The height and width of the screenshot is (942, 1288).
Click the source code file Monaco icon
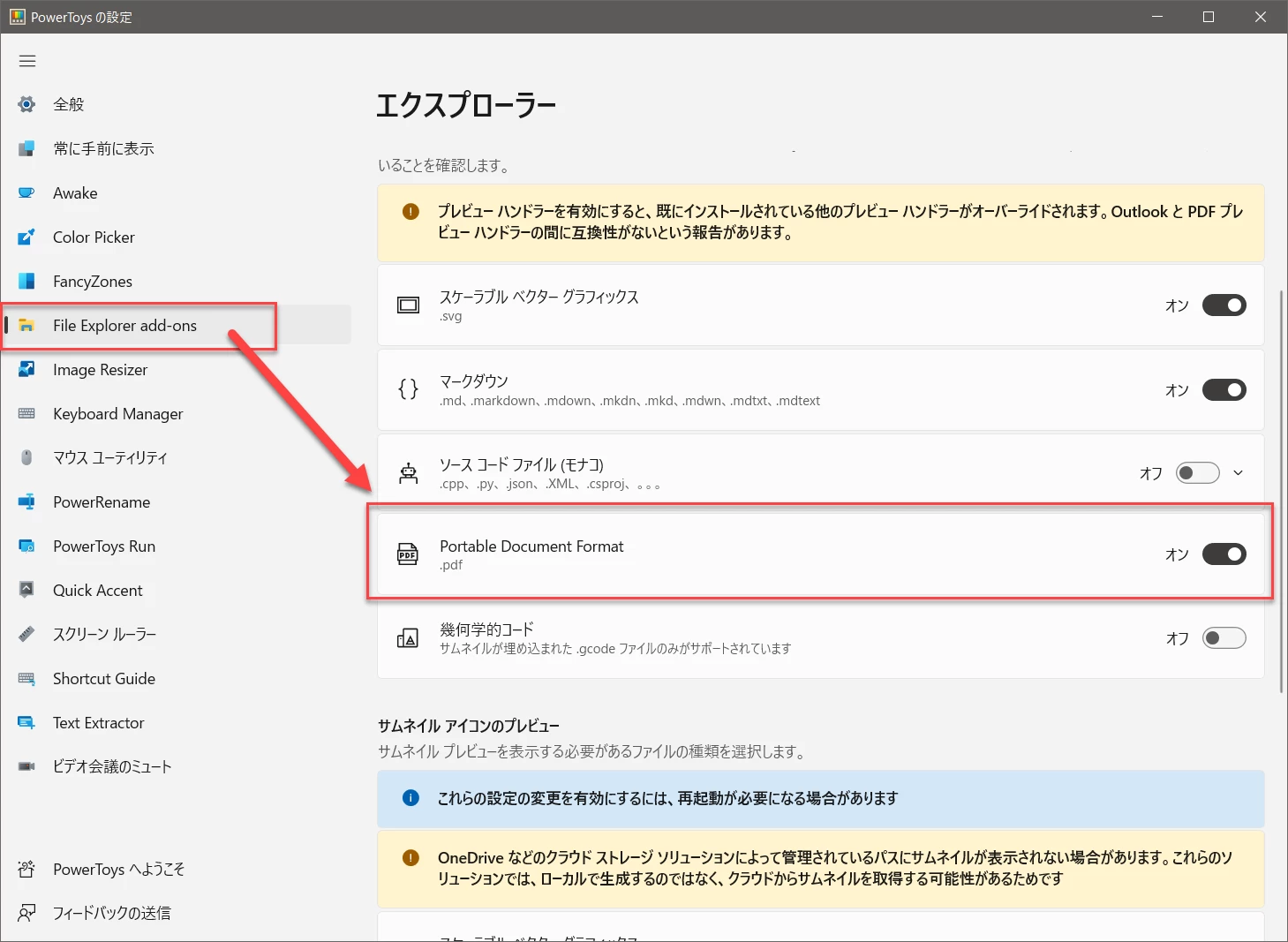[x=408, y=473]
